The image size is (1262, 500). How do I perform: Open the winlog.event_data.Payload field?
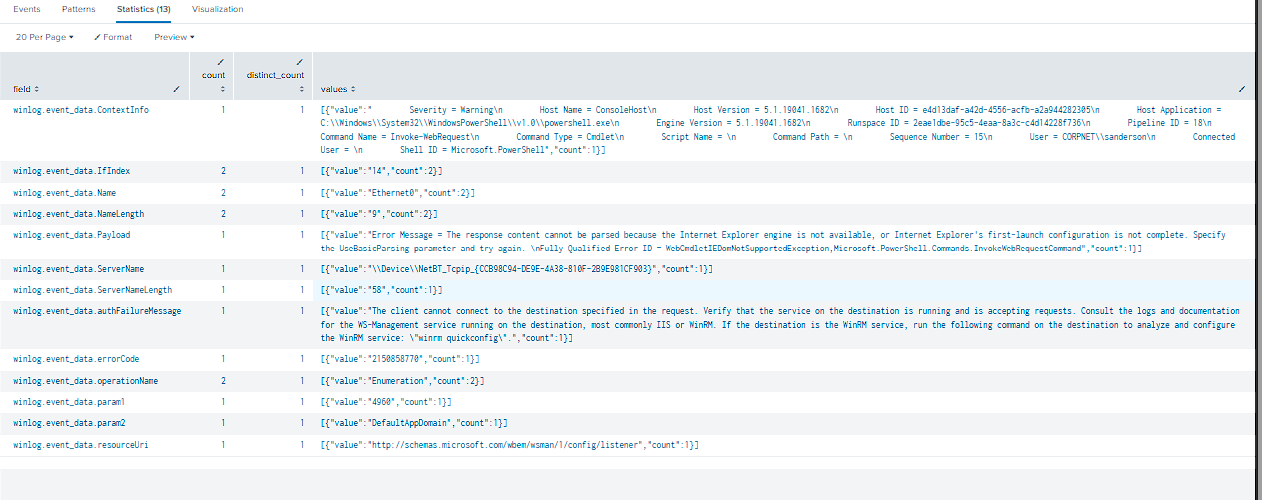pos(72,234)
